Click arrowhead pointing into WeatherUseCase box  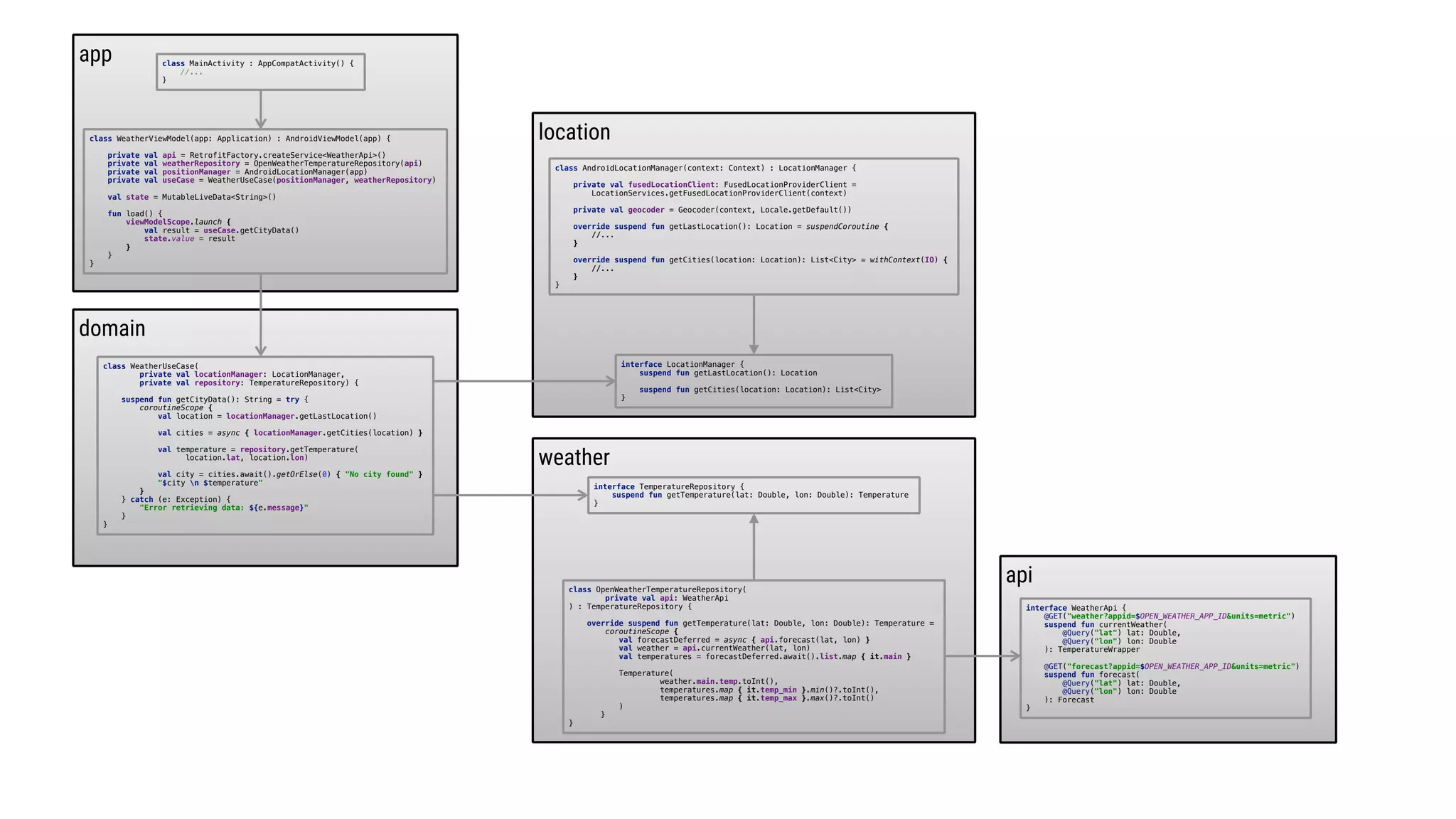(261, 350)
